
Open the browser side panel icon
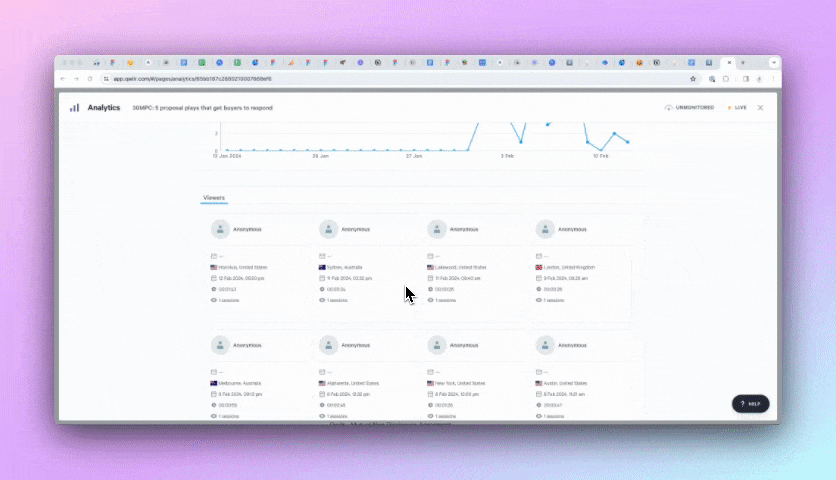point(746,79)
